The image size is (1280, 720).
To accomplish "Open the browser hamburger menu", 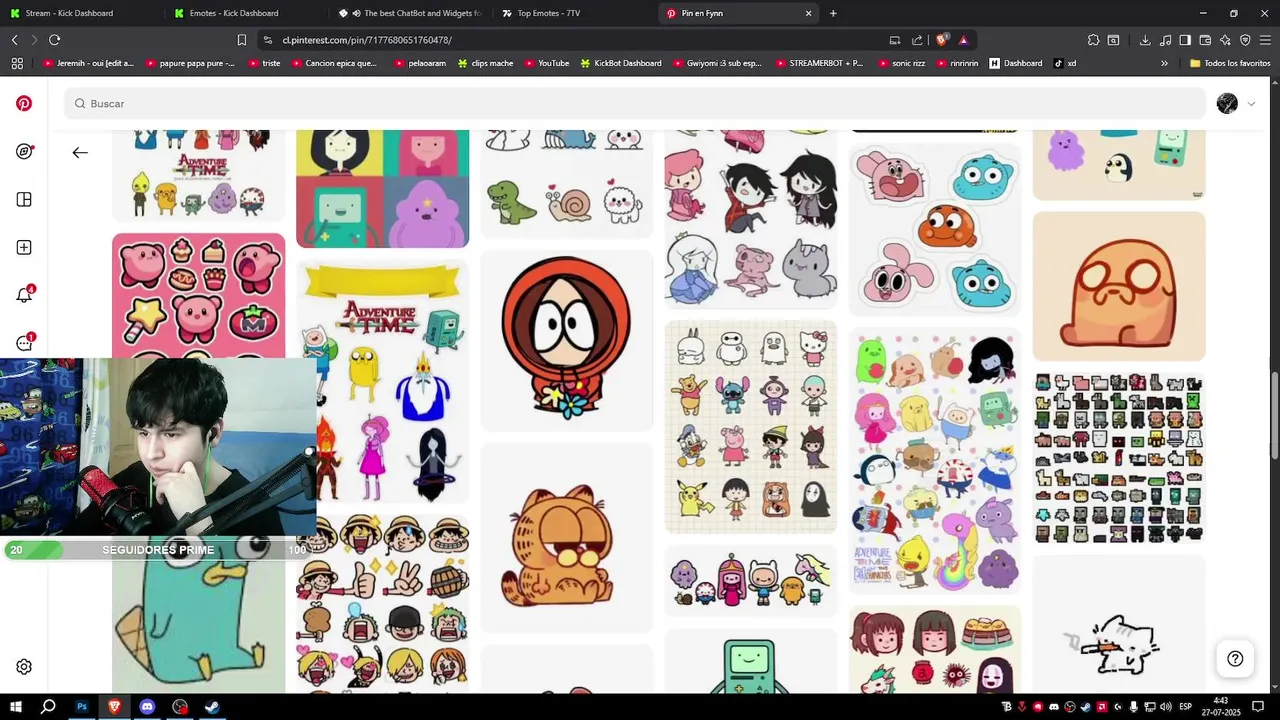I will (1265, 40).
